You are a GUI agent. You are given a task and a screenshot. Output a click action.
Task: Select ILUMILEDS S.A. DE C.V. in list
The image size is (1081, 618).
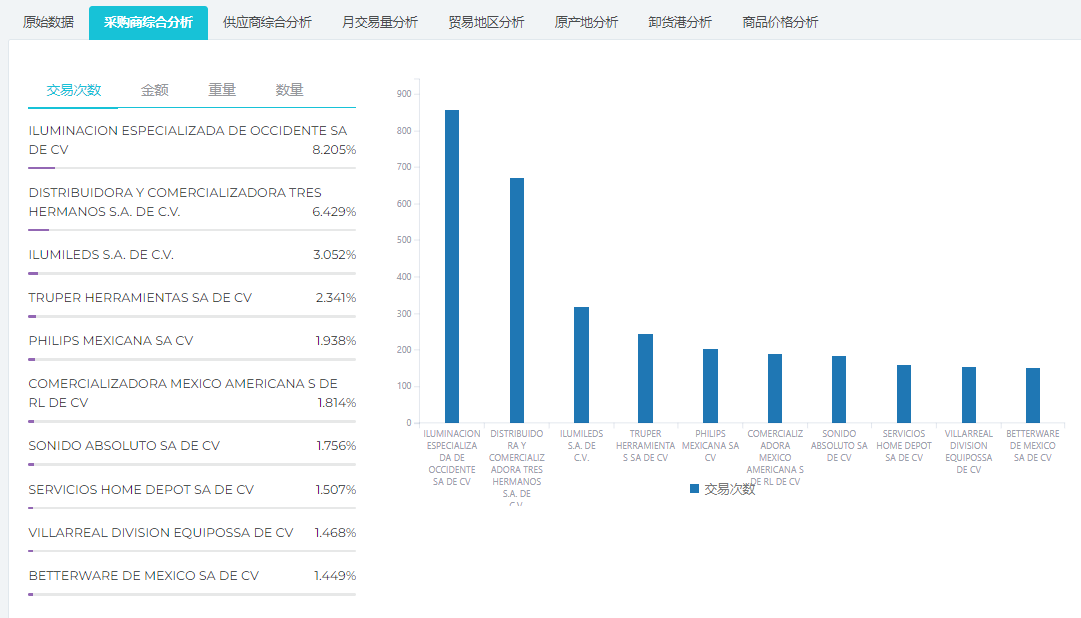coord(101,255)
